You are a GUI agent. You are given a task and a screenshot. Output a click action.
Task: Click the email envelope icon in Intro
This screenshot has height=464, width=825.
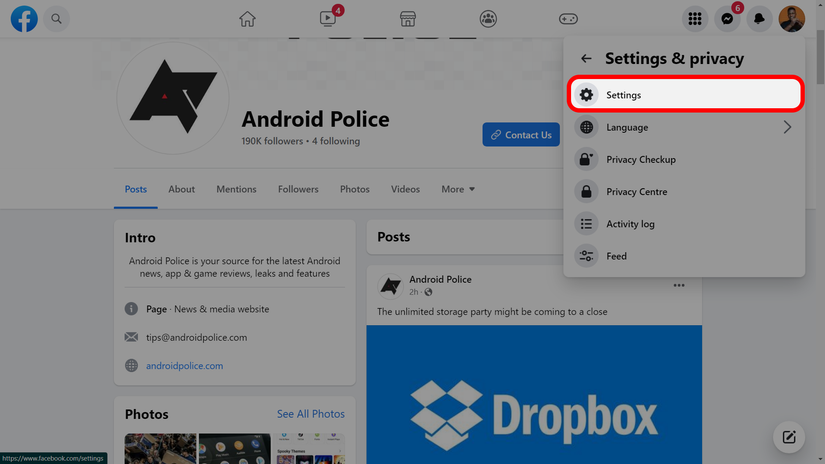[132, 337]
